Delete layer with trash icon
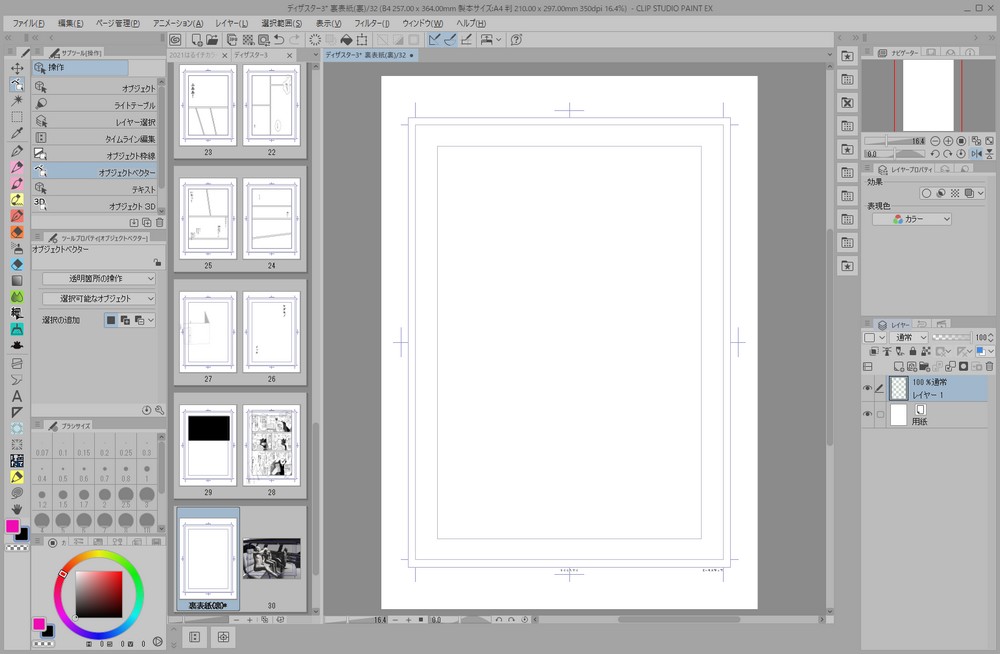The width and height of the screenshot is (1000, 654). coord(989,366)
